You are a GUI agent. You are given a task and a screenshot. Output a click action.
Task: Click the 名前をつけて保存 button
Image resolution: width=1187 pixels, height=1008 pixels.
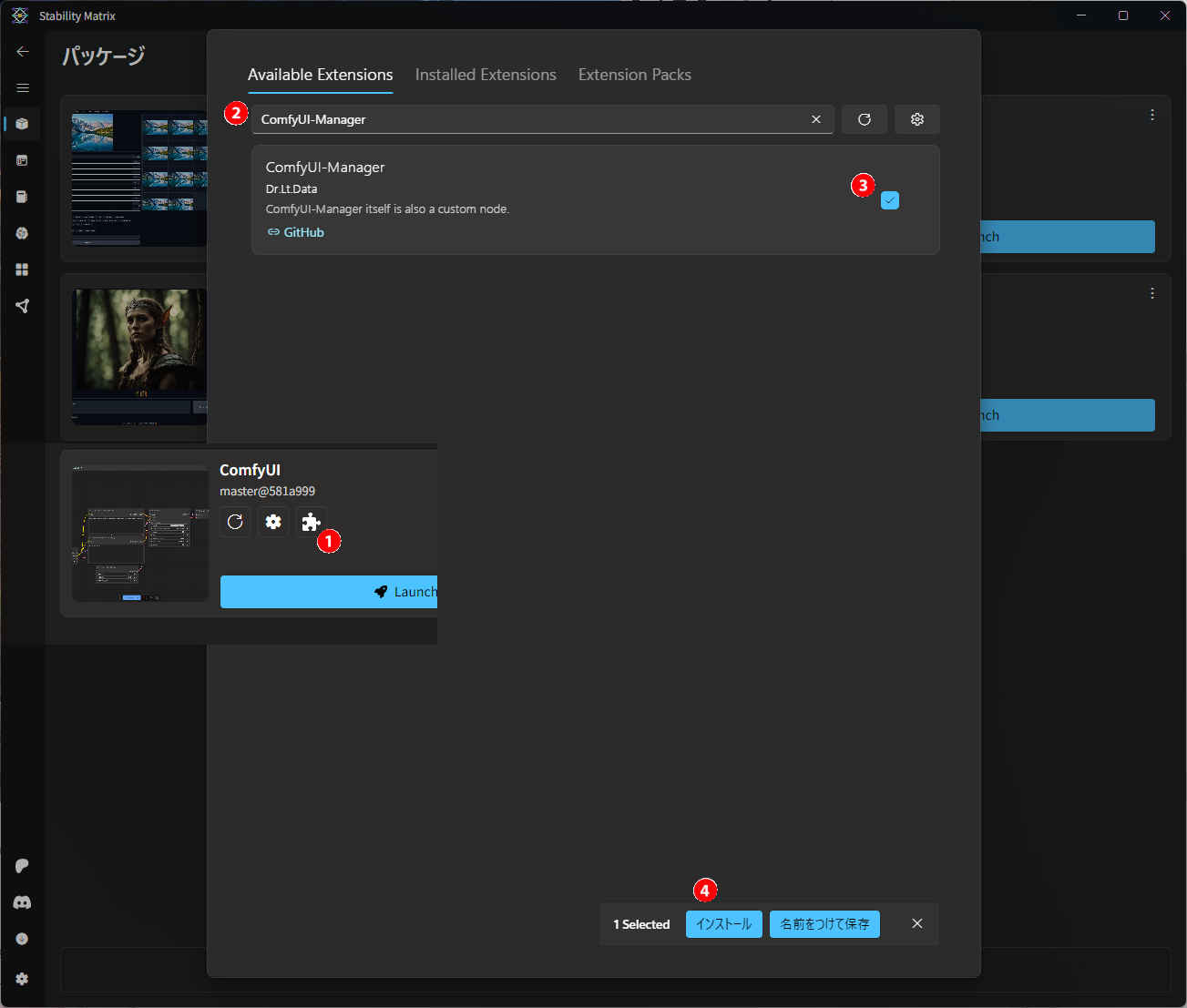[824, 924]
